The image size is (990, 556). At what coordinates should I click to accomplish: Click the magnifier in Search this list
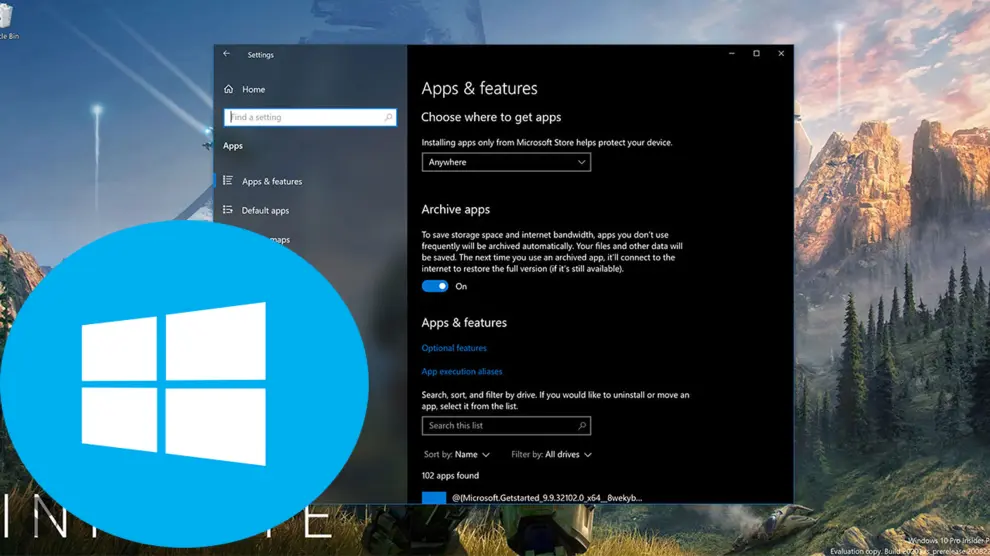[582, 426]
